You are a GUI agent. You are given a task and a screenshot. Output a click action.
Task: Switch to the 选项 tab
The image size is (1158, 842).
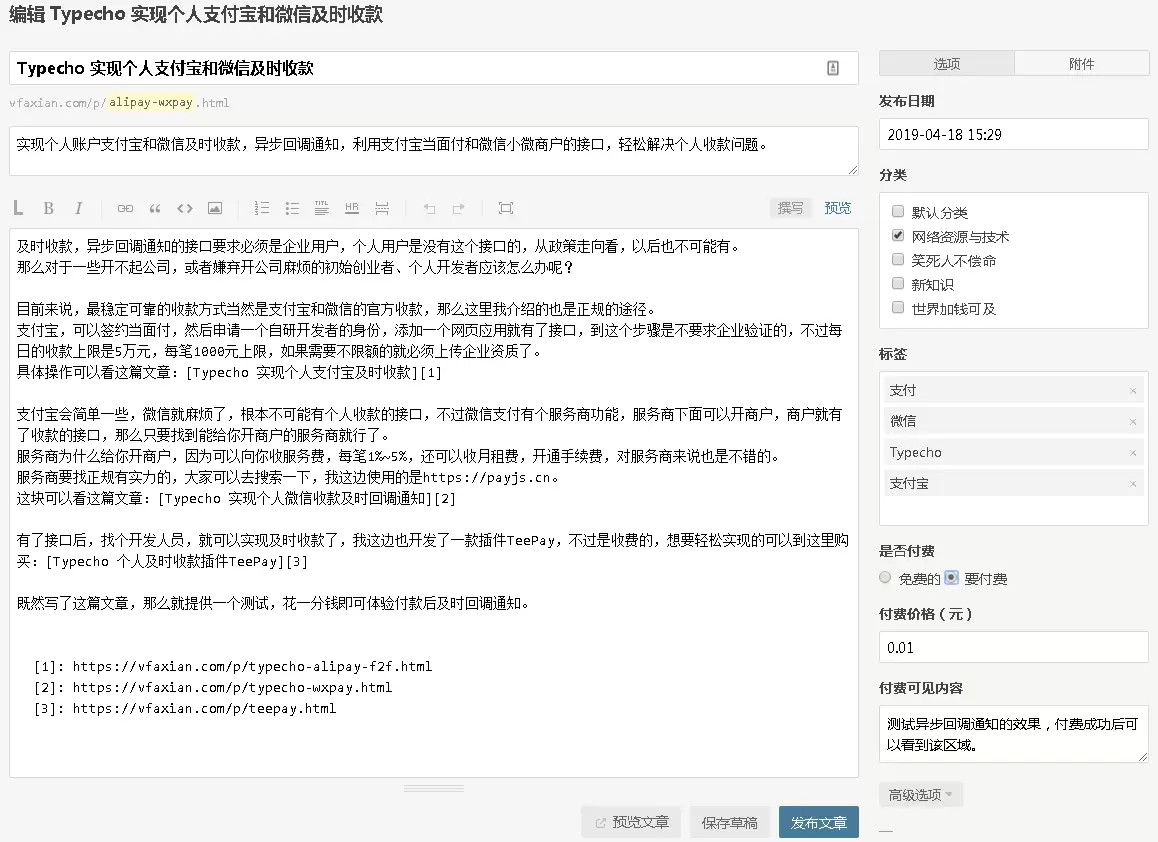[x=947, y=64]
